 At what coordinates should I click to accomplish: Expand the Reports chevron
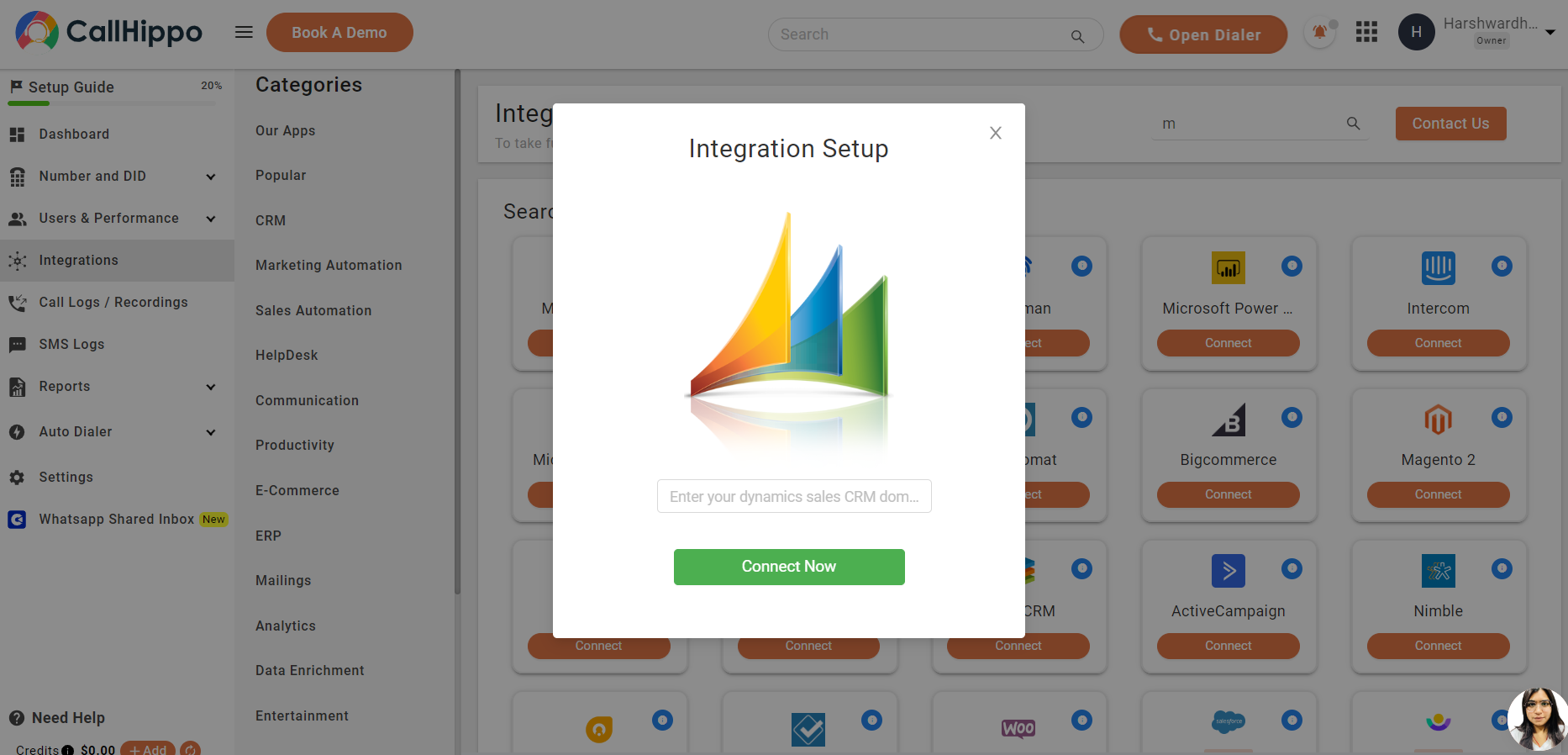tap(211, 387)
